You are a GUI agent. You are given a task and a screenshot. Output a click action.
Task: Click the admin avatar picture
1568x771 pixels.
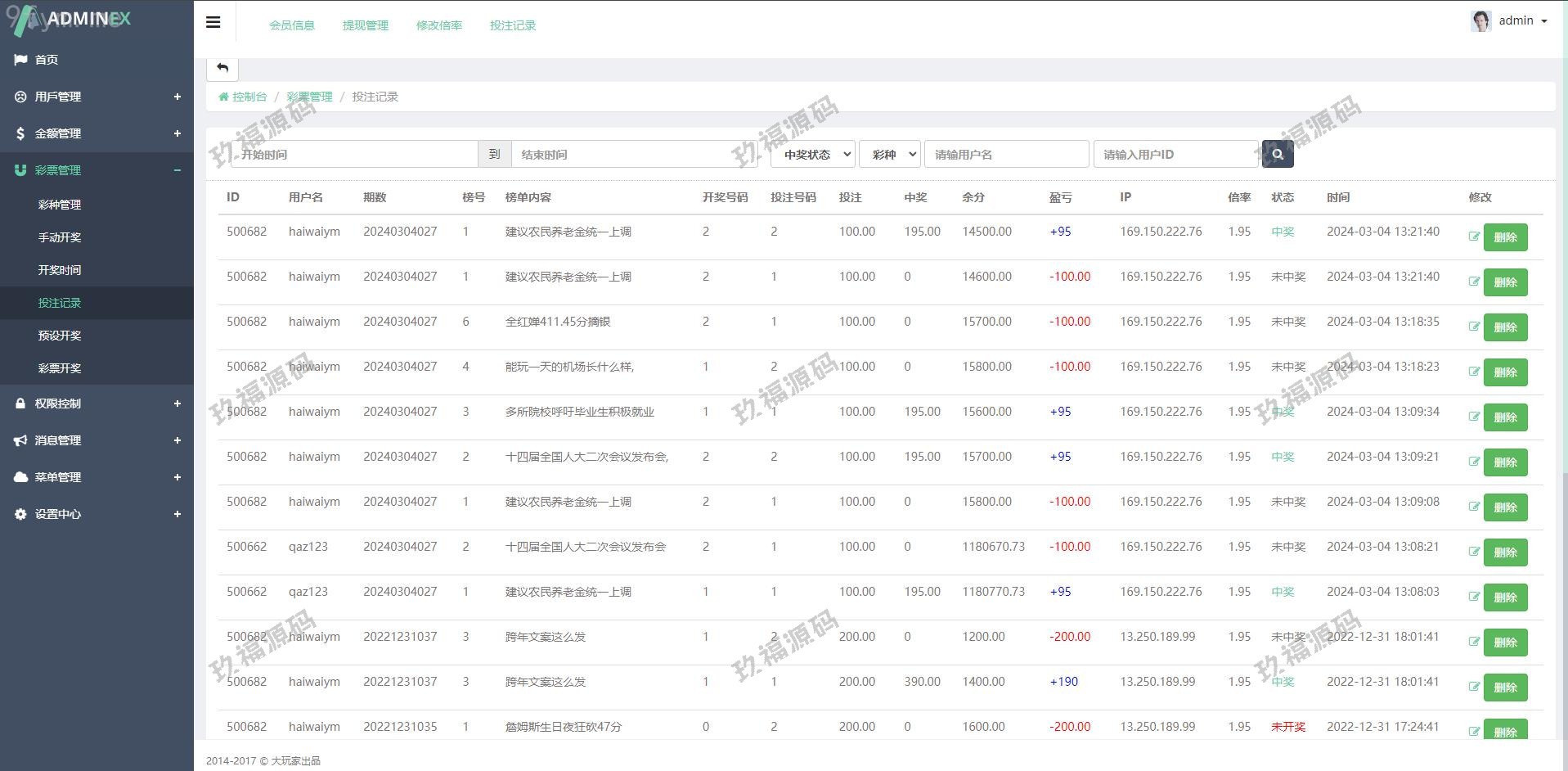[1480, 21]
